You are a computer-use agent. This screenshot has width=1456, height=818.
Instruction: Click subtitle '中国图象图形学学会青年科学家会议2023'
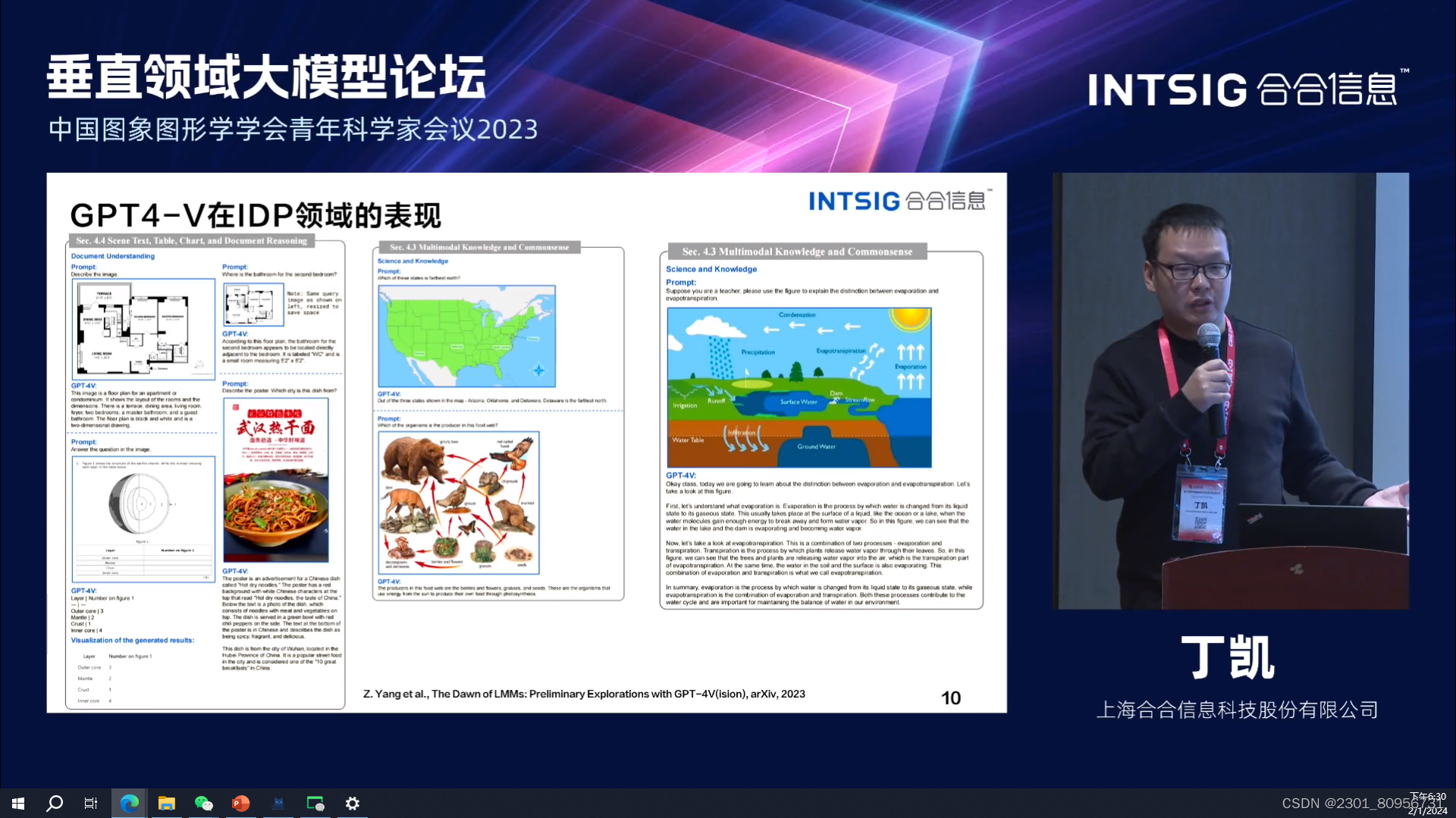(x=293, y=130)
